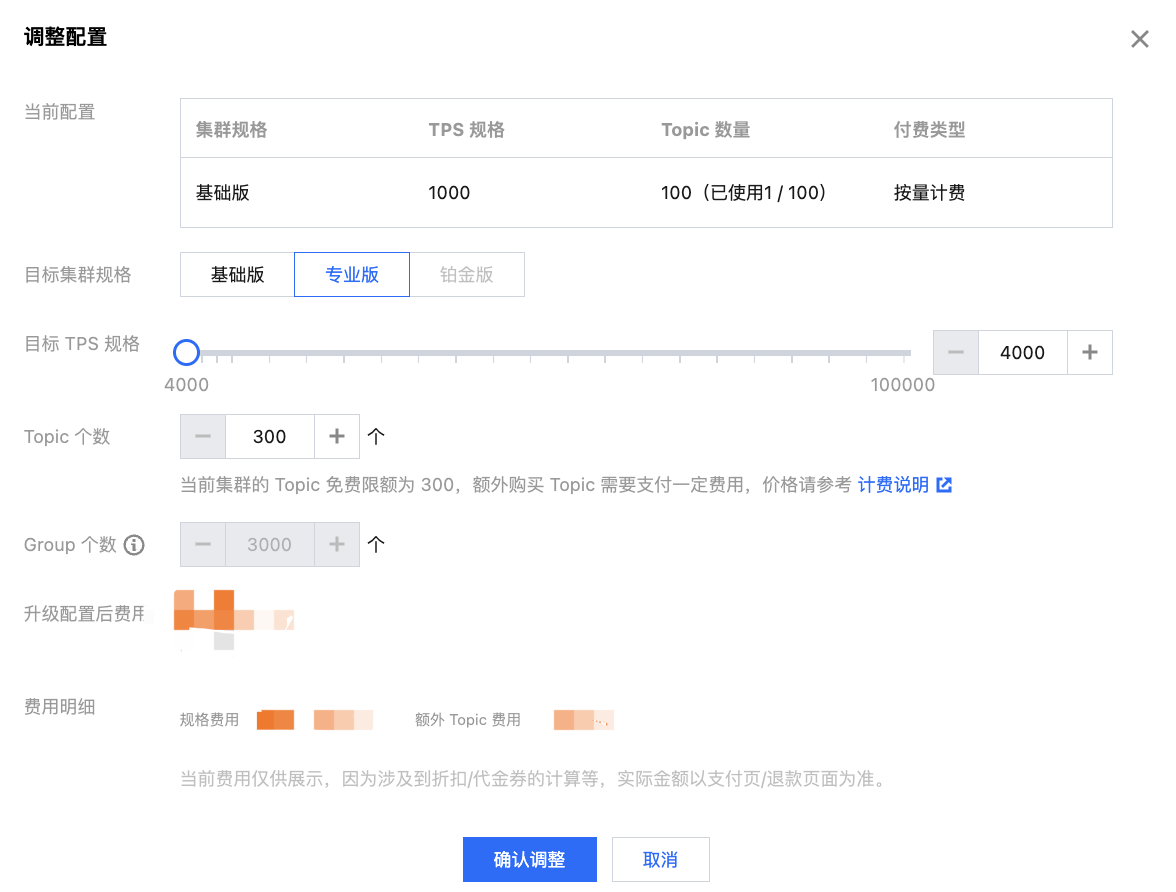Click info icon next to Group 个数
This screenshot has width=1176, height=892.
coord(134,545)
